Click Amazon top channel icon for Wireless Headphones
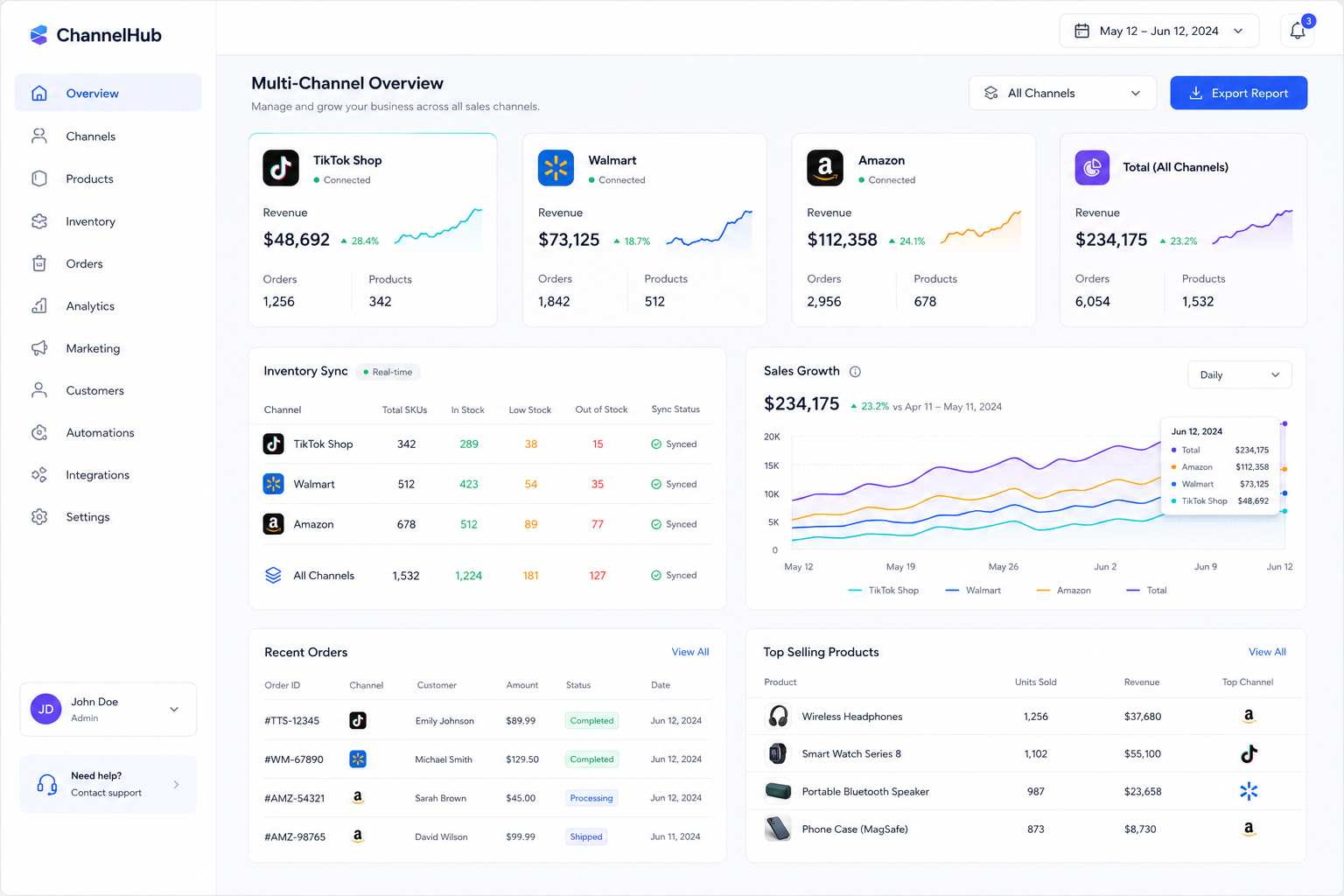This screenshot has height=896, width=1344. click(1249, 716)
